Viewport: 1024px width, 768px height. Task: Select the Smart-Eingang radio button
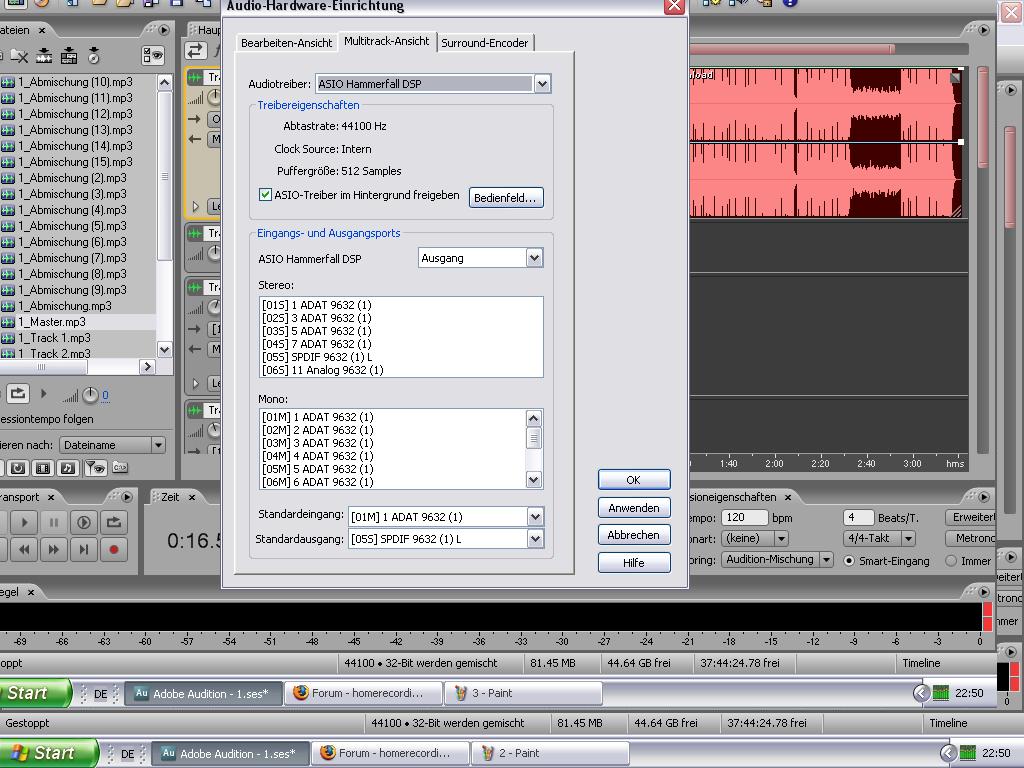pyautogui.click(x=849, y=560)
